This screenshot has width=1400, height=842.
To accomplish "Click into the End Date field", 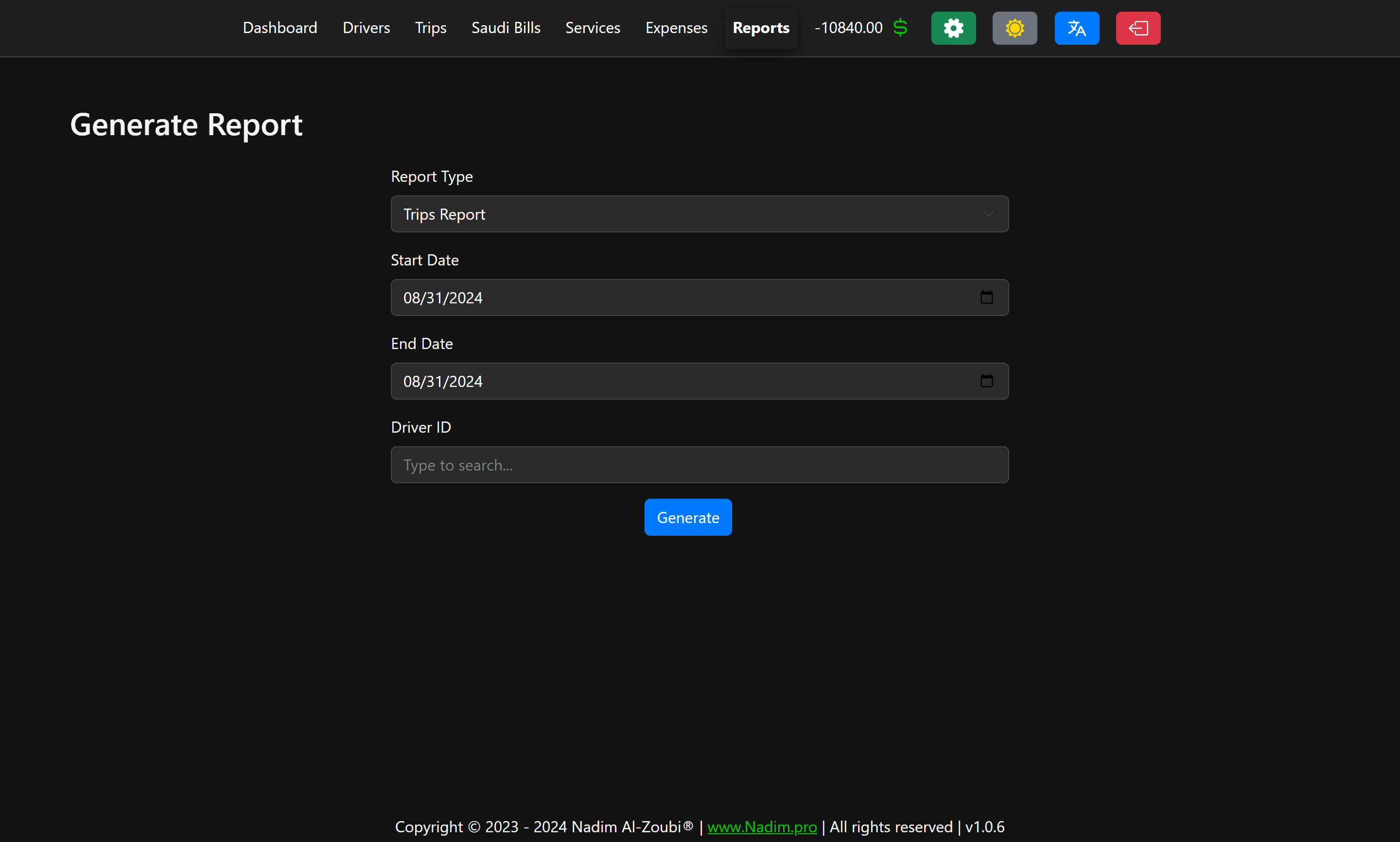I will tap(699, 381).
